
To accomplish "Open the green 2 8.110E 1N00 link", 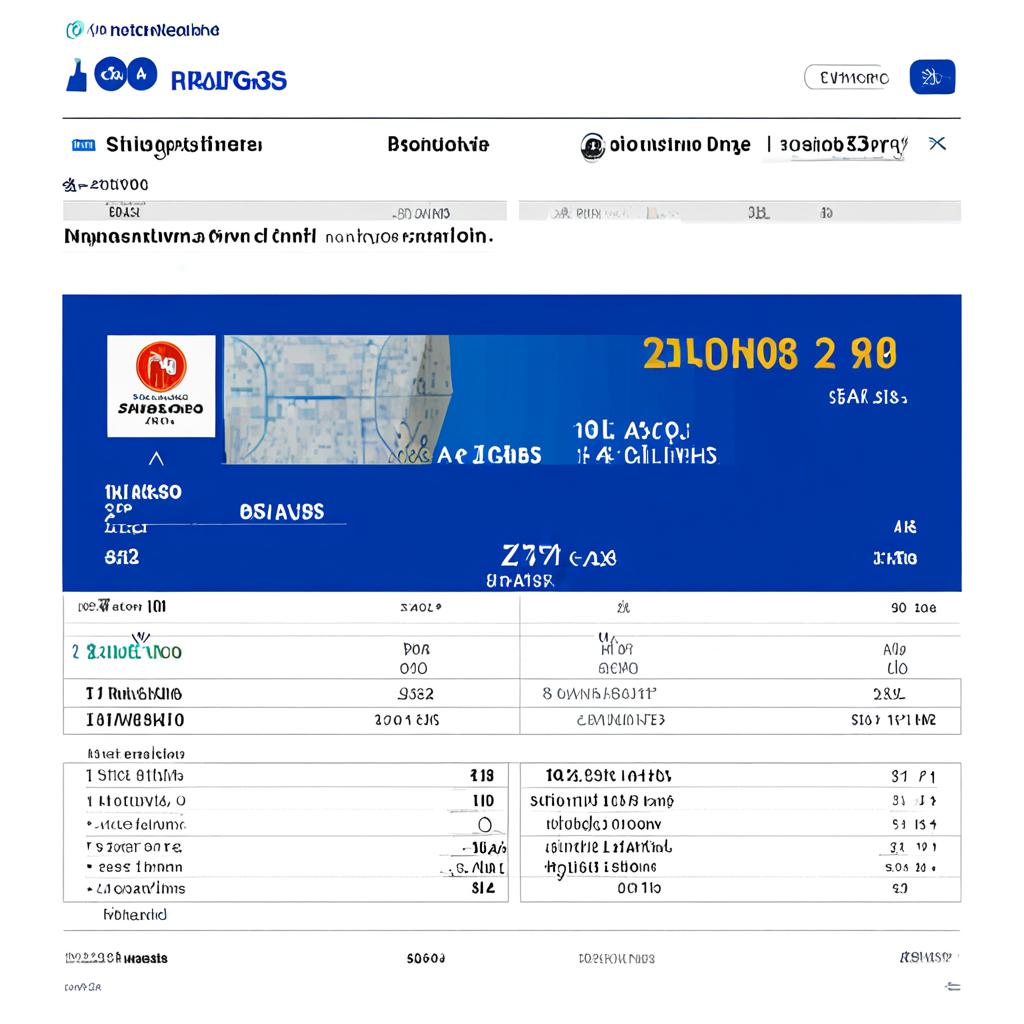I will coord(127,651).
